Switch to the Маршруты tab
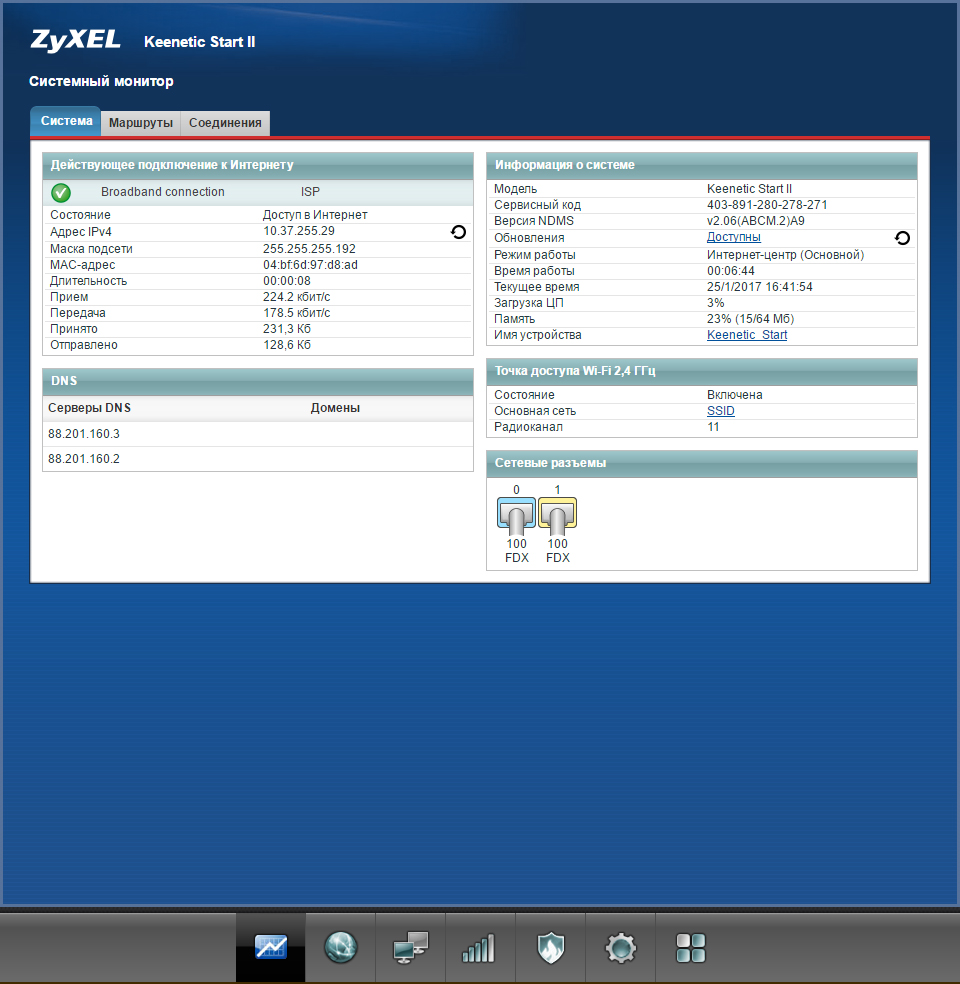Image resolution: width=960 pixels, height=984 pixels. pos(141,123)
